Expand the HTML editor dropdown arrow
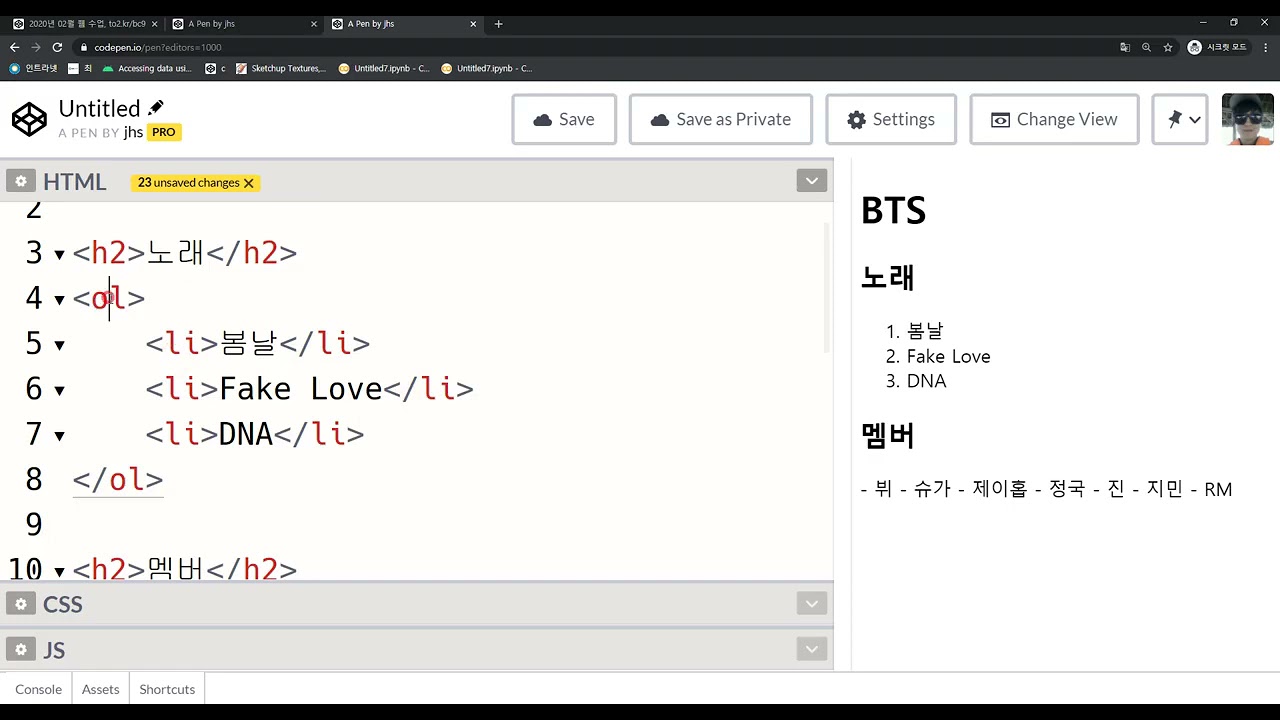Viewport: 1280px width, 720px height. point(811,181)
